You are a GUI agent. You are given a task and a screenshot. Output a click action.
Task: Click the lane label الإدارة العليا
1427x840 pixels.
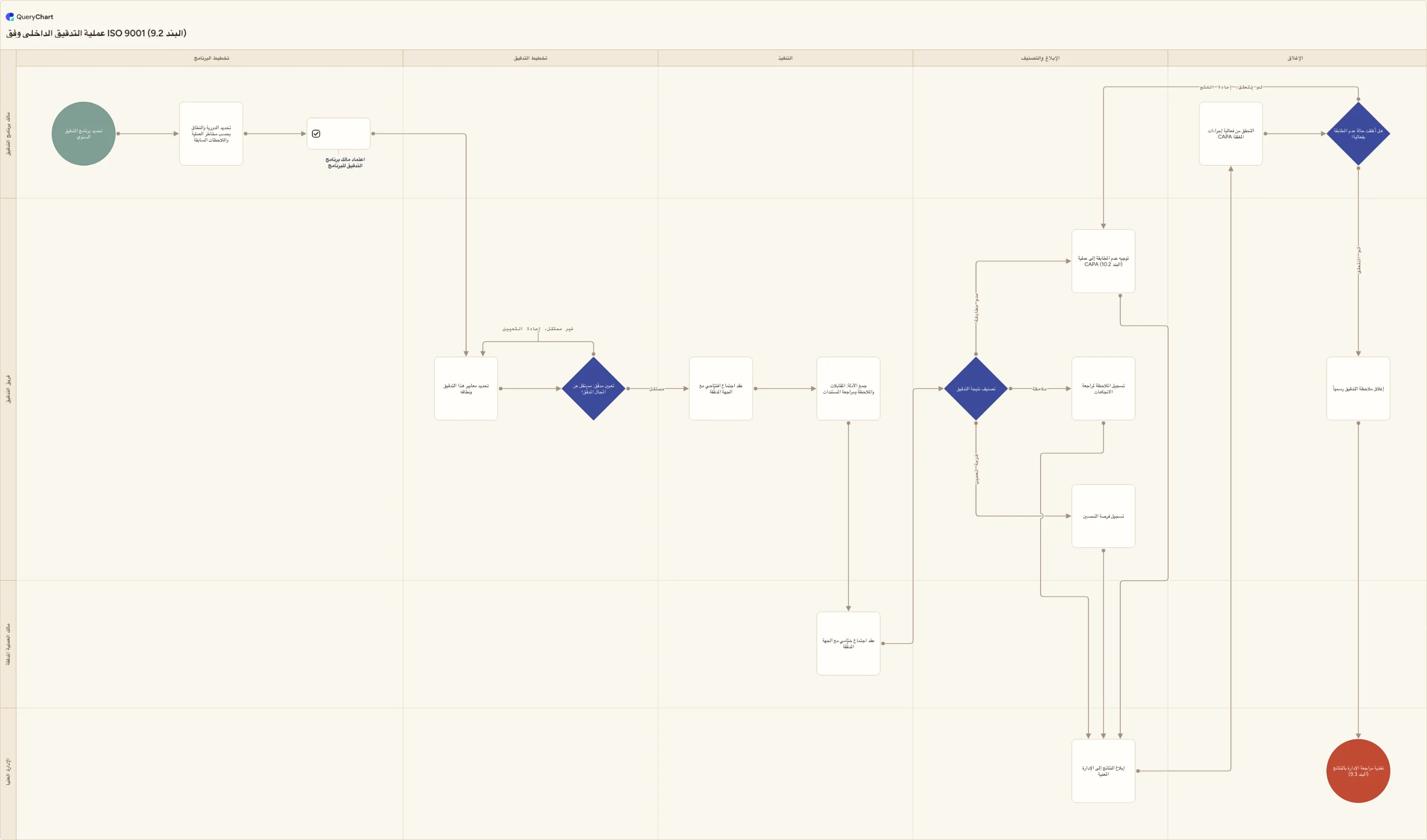[8, 771]
